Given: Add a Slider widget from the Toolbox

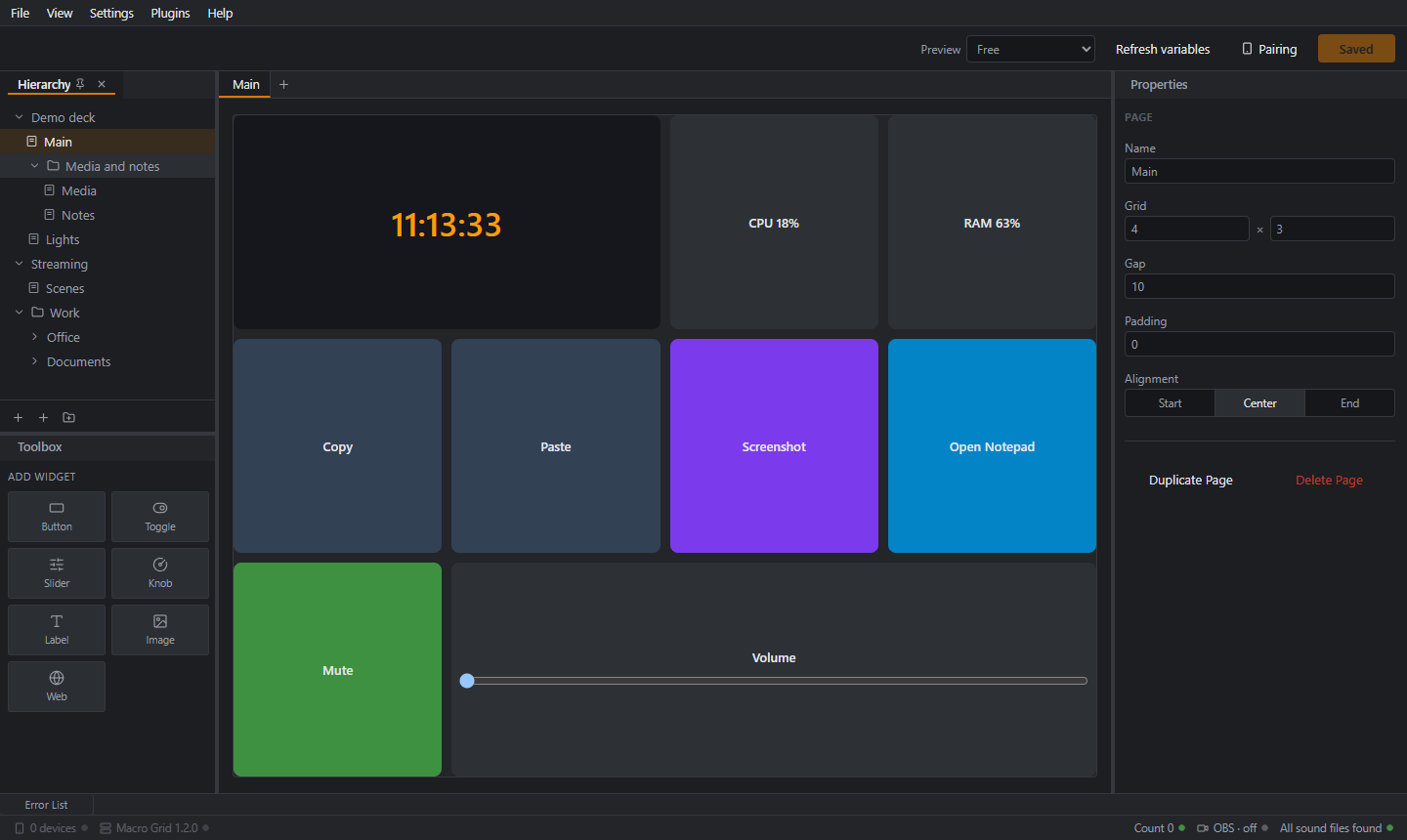Looking at the screenshot, I should click(57, 573).
